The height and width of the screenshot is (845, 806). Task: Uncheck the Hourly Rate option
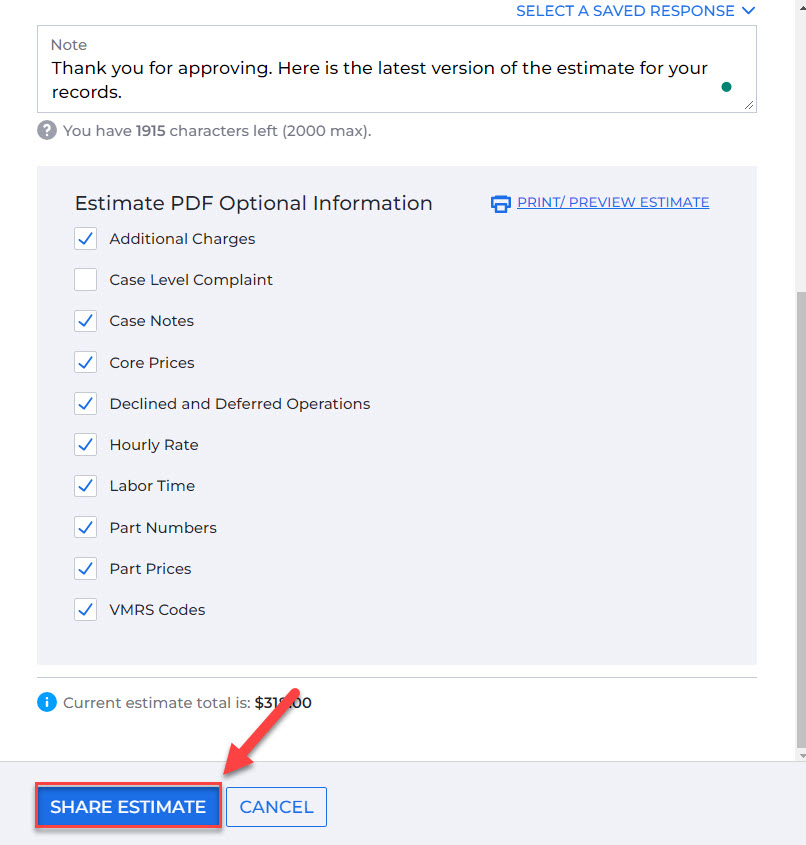point(85,445)
